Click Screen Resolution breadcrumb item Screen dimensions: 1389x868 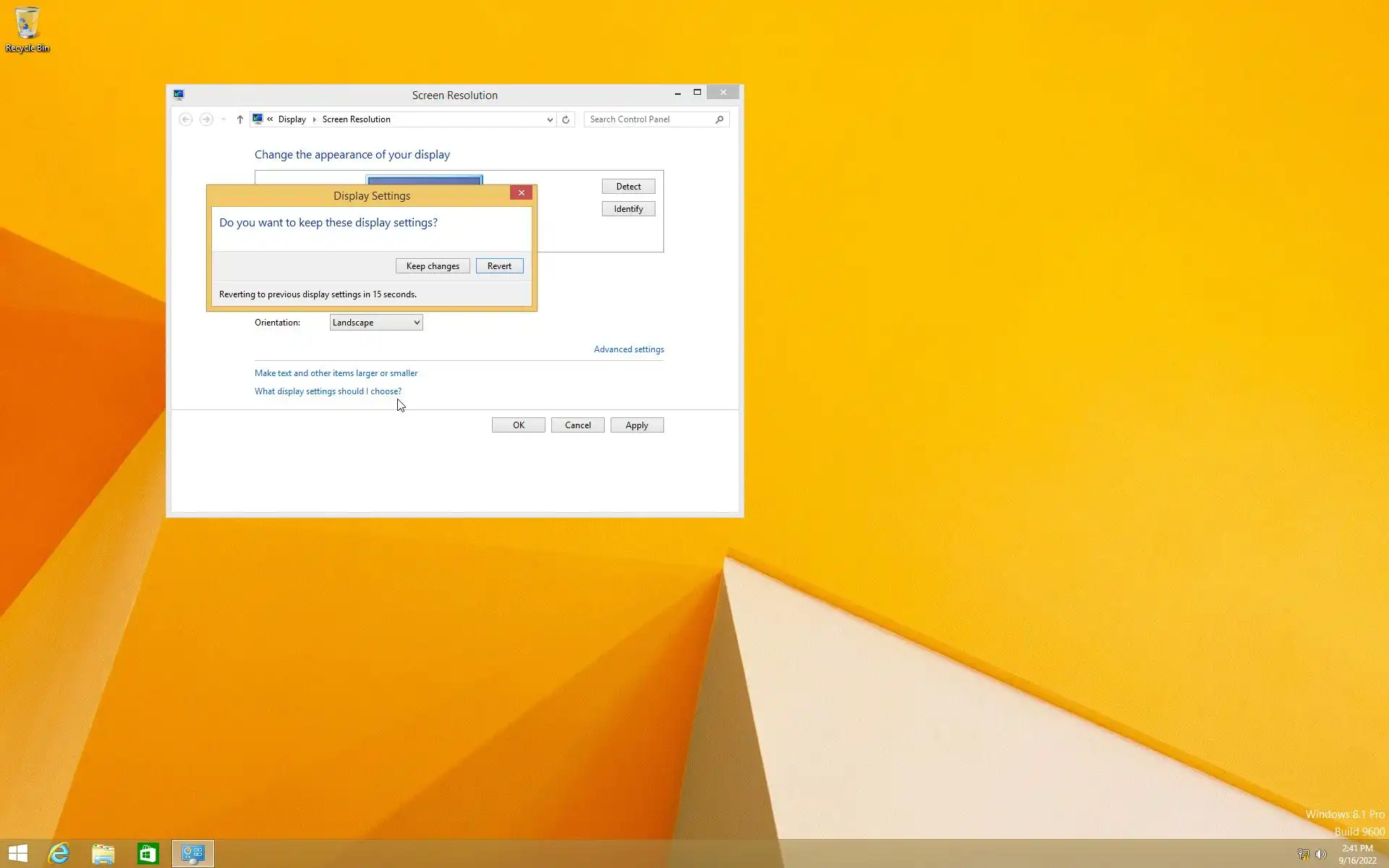pyautogui.click(x=356, y=119)
